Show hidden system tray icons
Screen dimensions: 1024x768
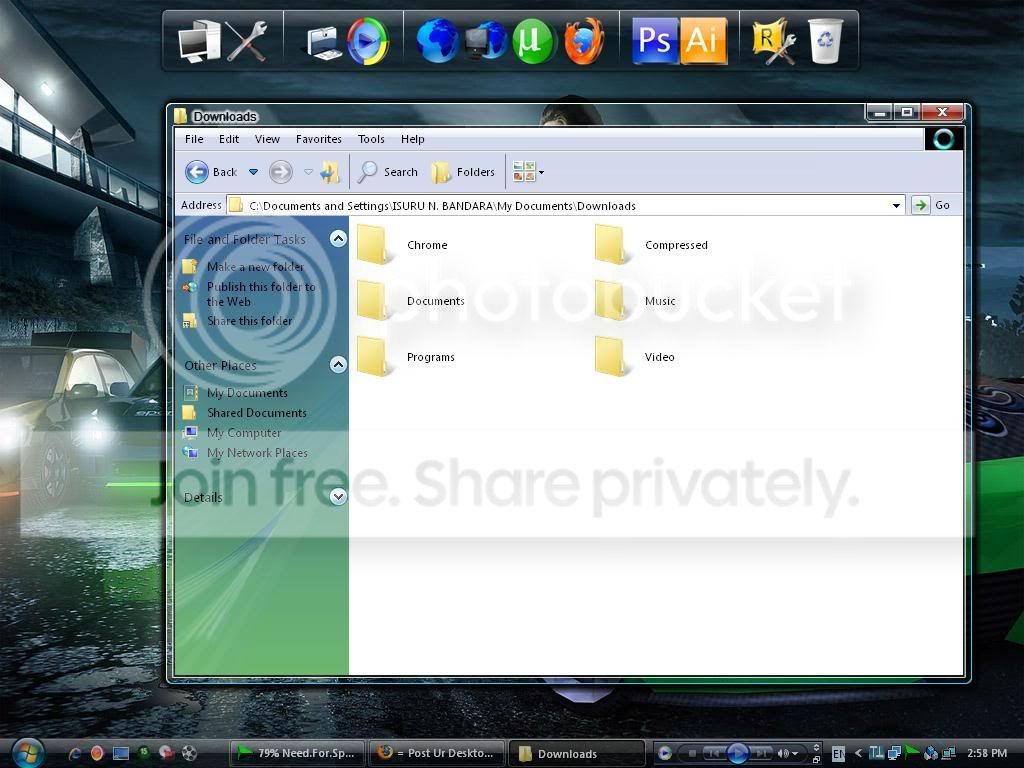tap(858, 753)
